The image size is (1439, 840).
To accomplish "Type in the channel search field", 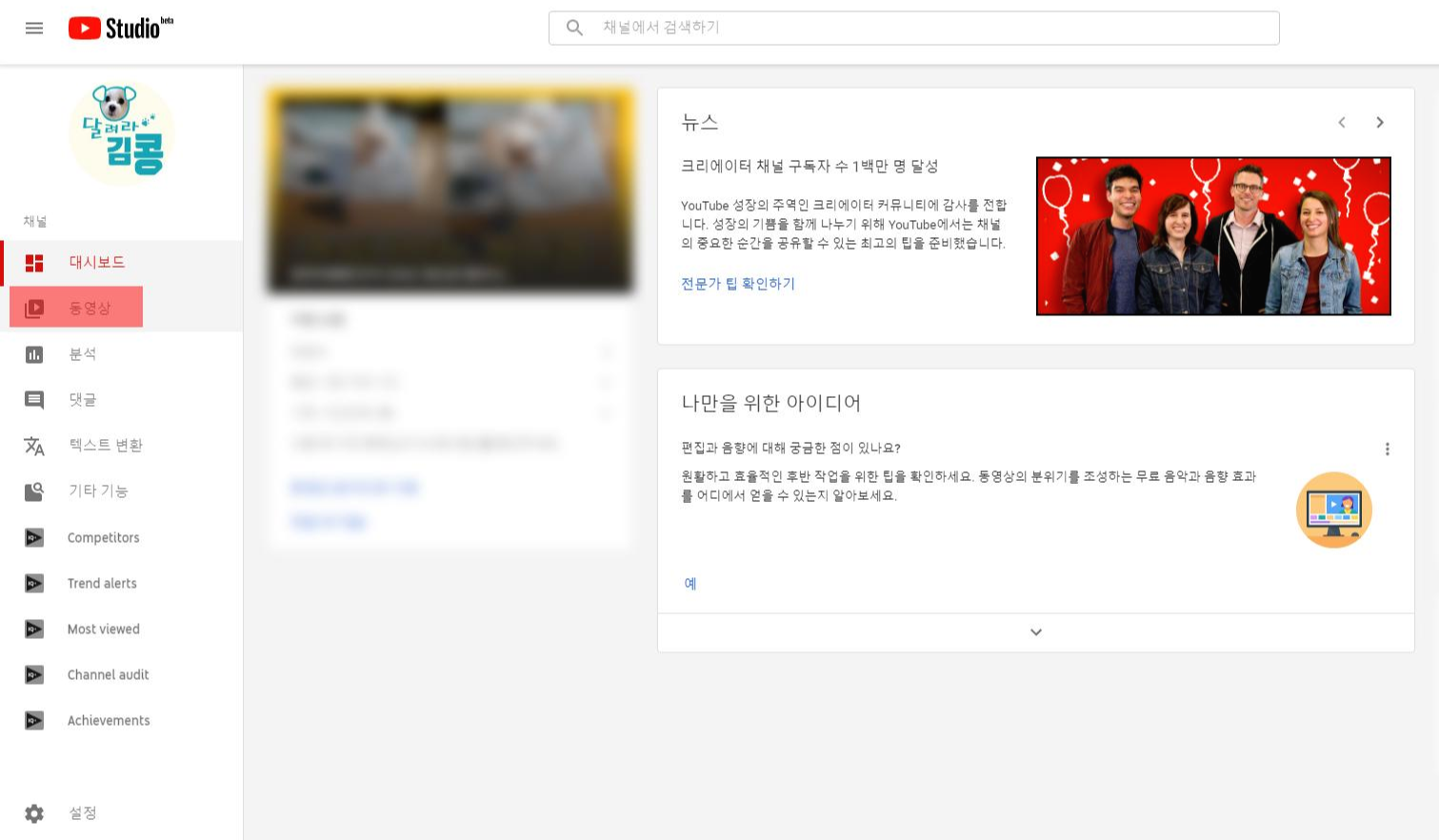I will point(914,28).
